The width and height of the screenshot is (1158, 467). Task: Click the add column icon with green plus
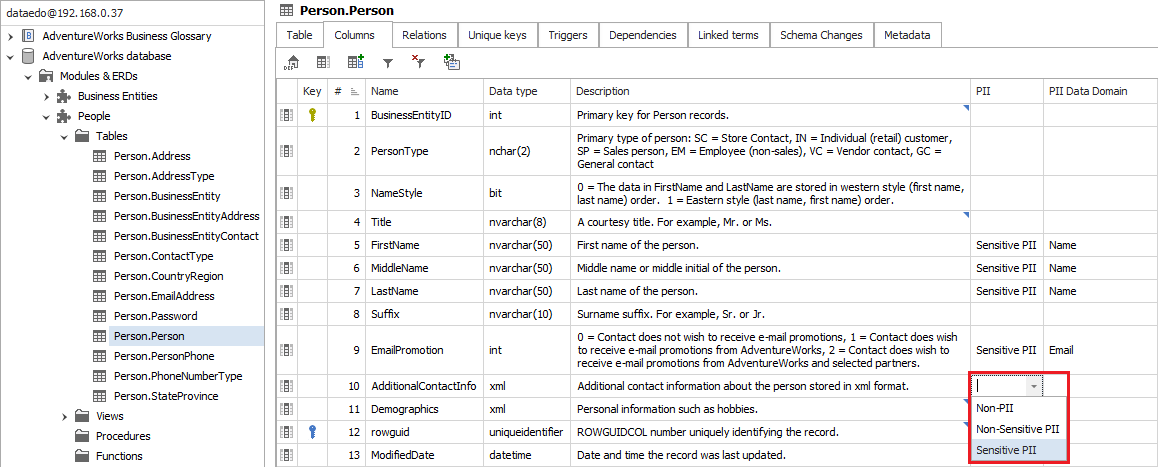(x=355, y=62)
